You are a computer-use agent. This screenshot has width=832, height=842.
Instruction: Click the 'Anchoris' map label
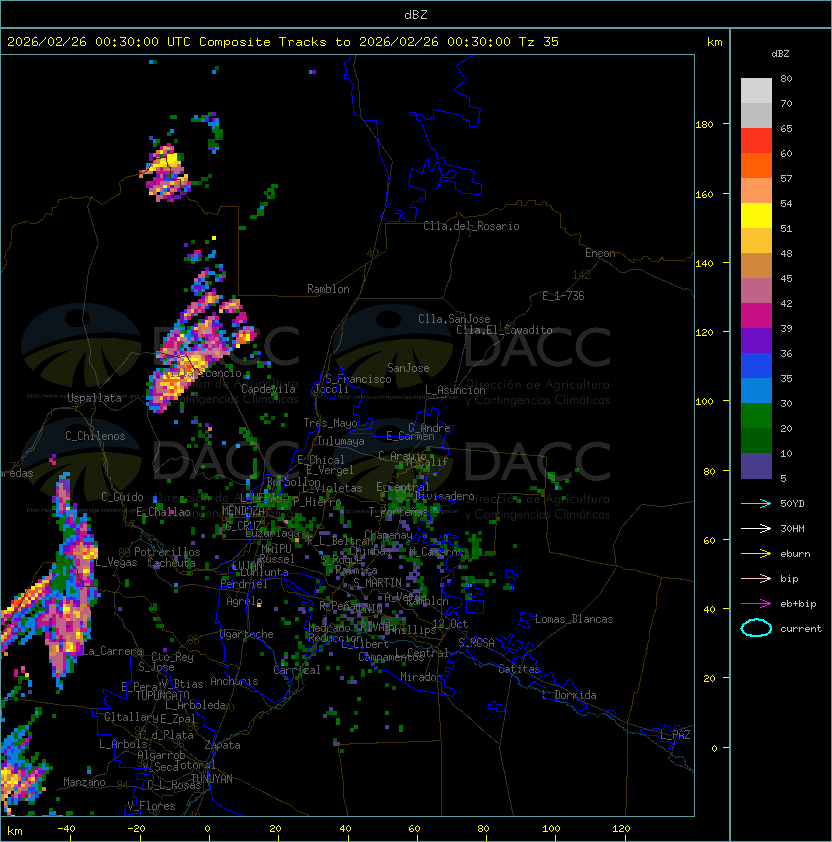(234, 681)
